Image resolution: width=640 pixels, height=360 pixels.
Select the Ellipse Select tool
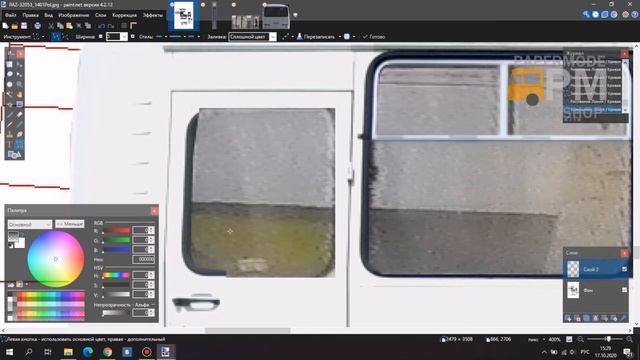click(10, 84)
